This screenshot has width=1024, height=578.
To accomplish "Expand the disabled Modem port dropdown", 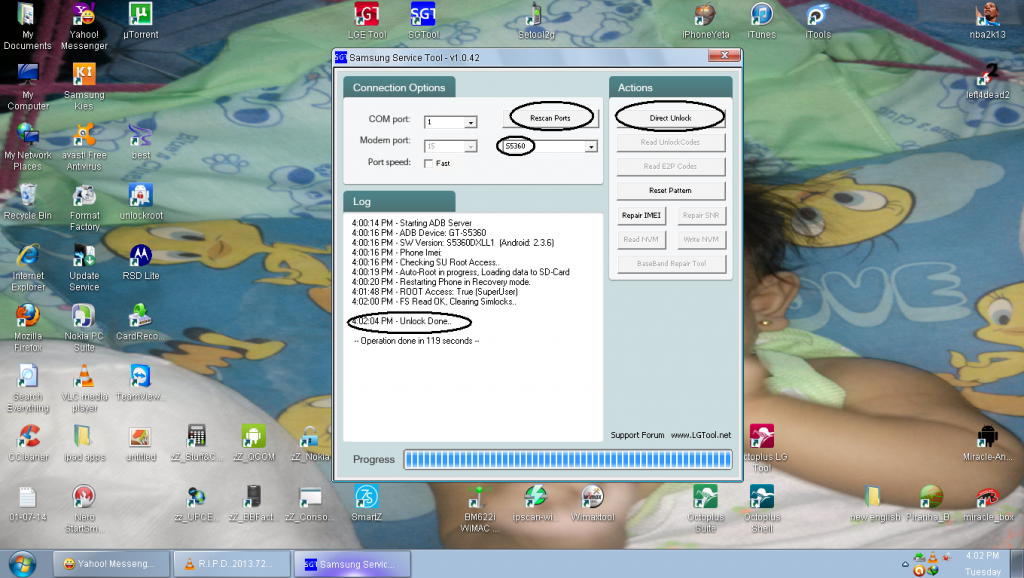I will coord(470,146).
